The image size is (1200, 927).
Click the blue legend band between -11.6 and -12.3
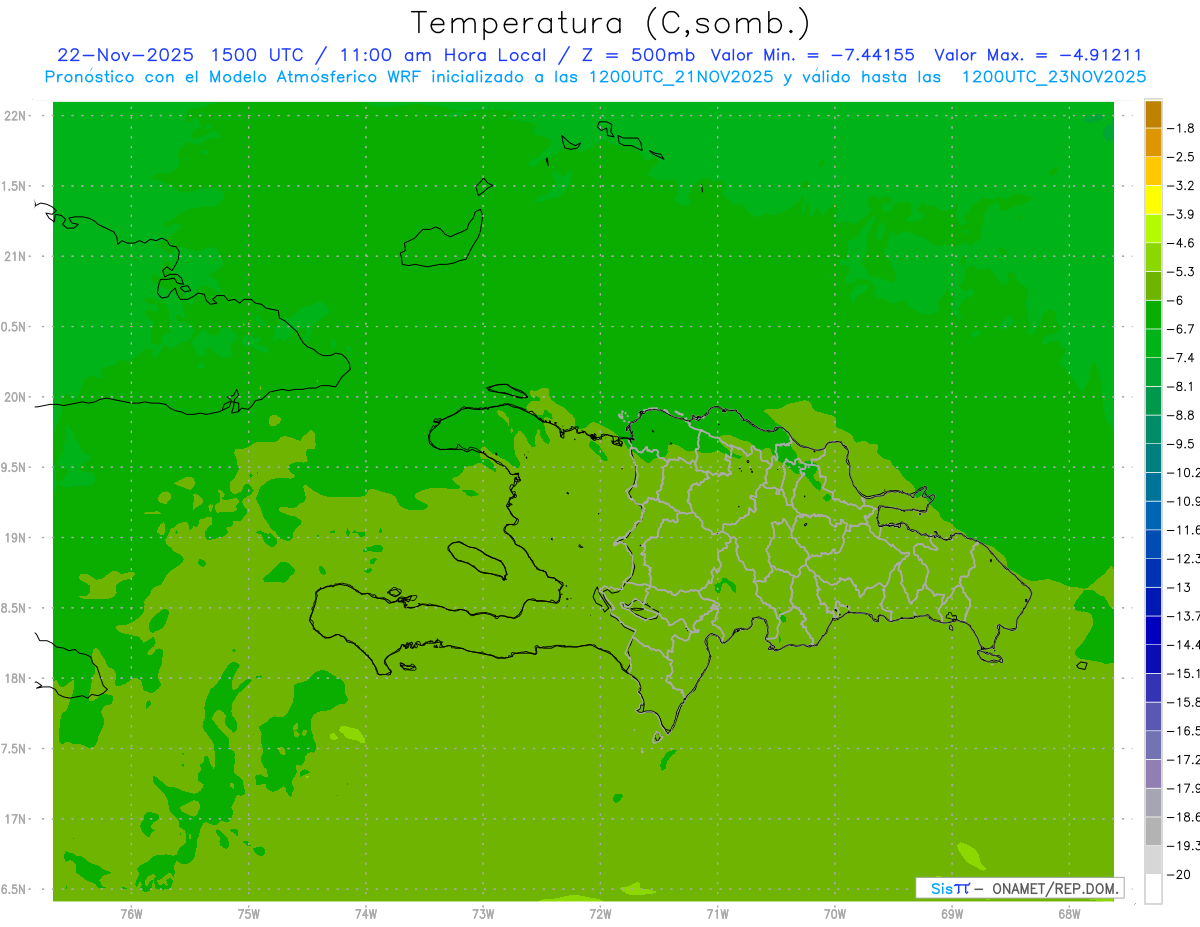[x=1153, y=544]
